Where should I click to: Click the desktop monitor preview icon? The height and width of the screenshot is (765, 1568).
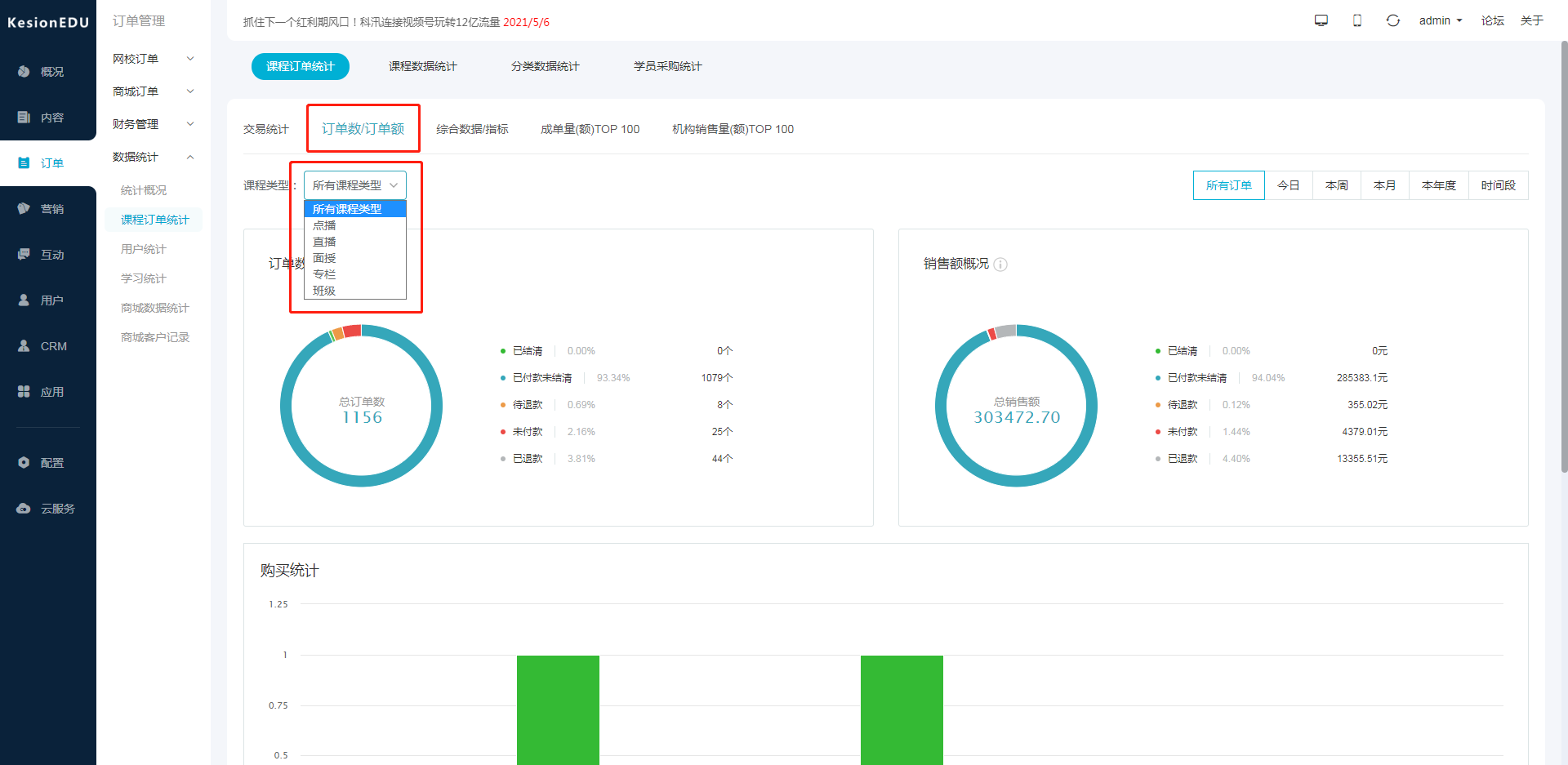1321,20
